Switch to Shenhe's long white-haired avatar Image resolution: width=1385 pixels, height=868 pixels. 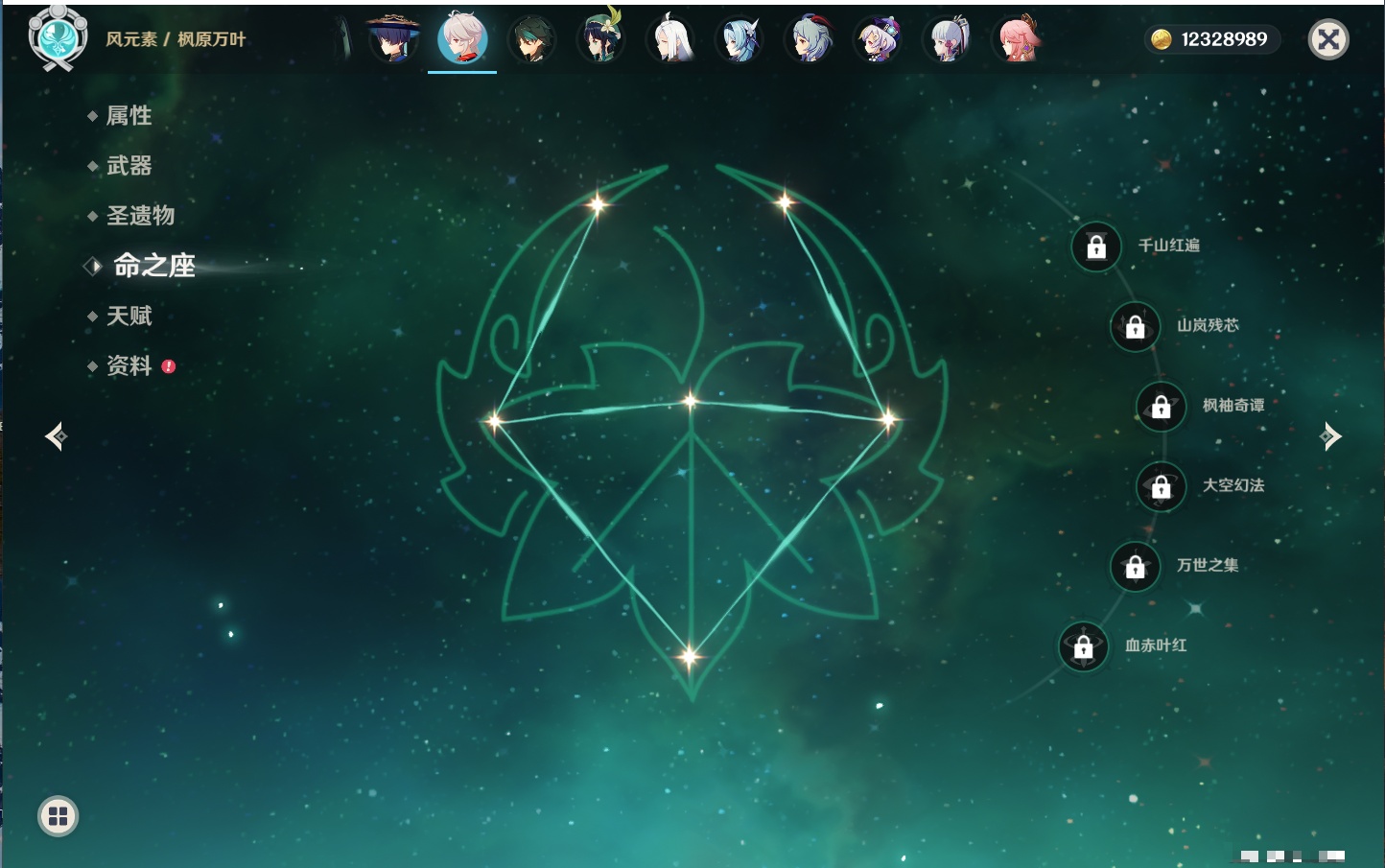[x=670, y=39]
